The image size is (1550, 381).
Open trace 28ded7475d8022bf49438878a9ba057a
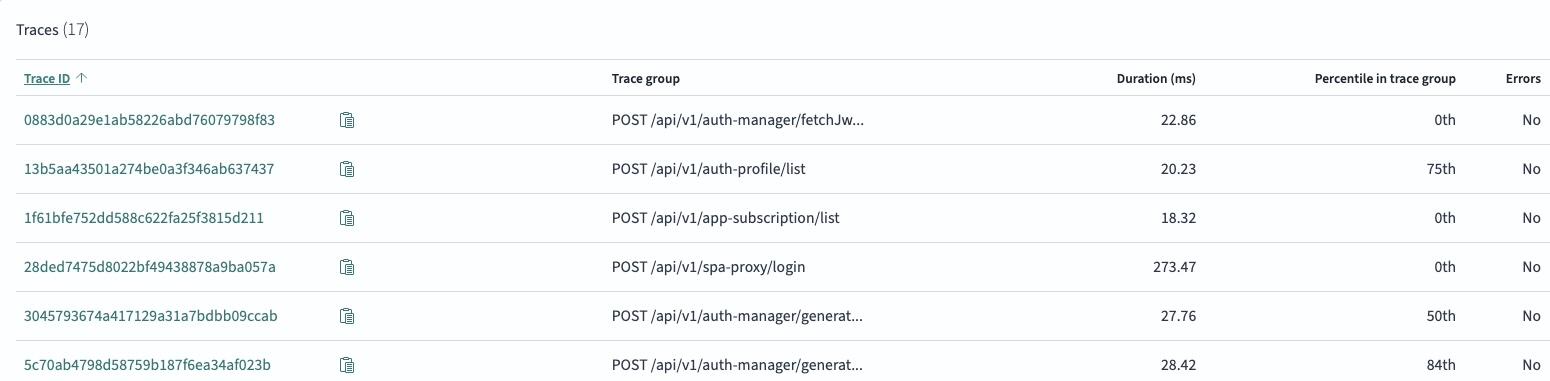click(x=149, y=267)
